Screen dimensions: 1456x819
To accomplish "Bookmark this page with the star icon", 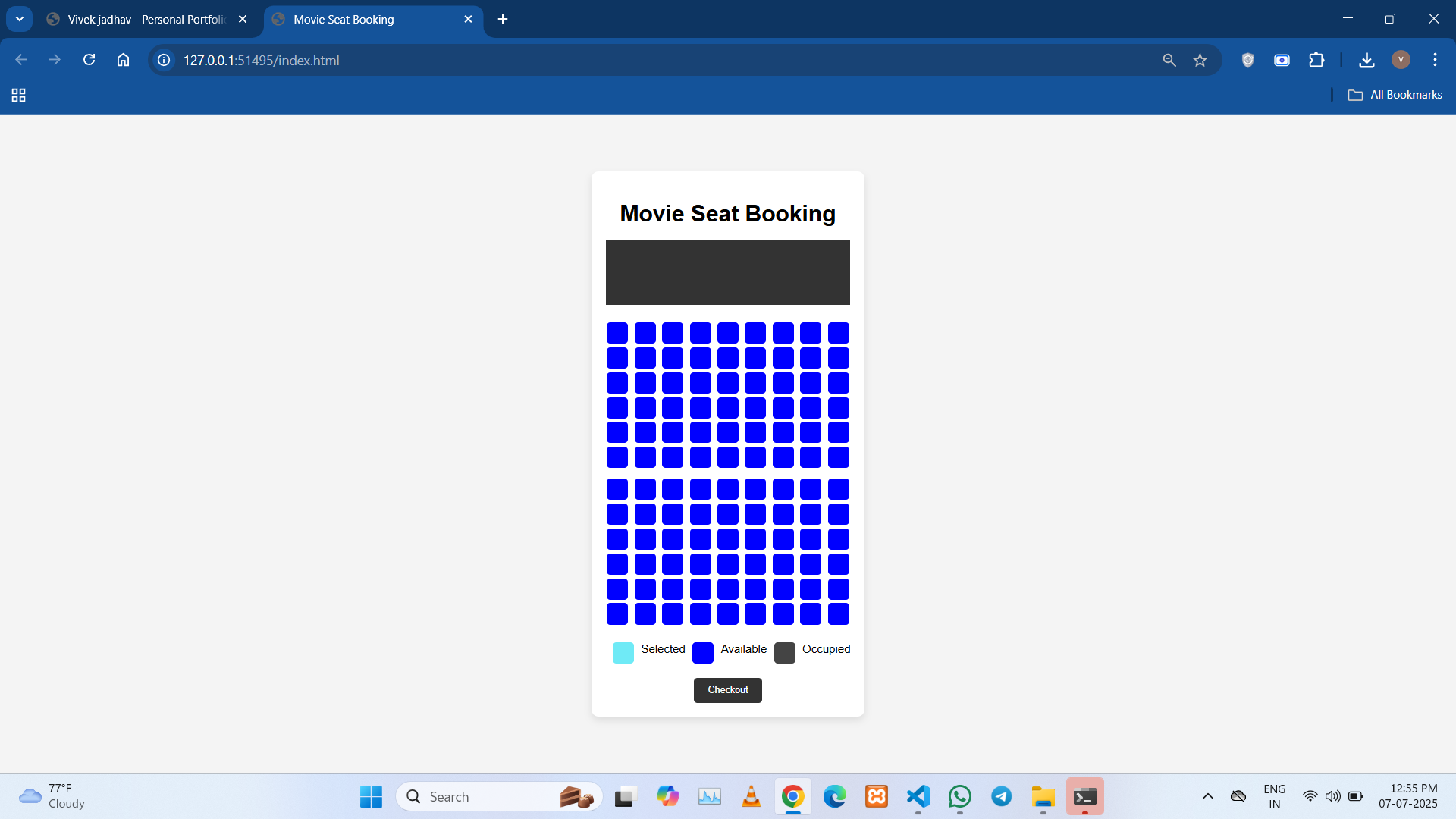I will click(1200, 60).
